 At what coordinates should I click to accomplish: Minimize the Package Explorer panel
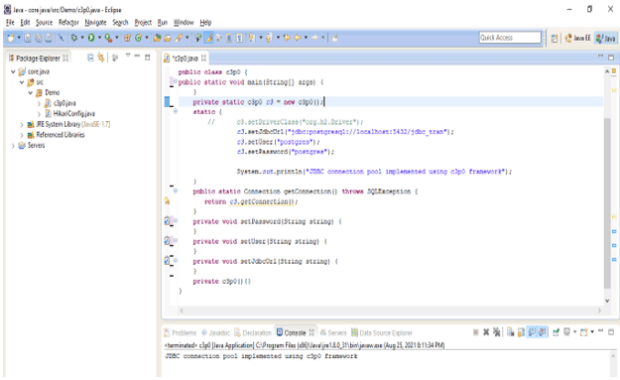[x=137, y=57]
